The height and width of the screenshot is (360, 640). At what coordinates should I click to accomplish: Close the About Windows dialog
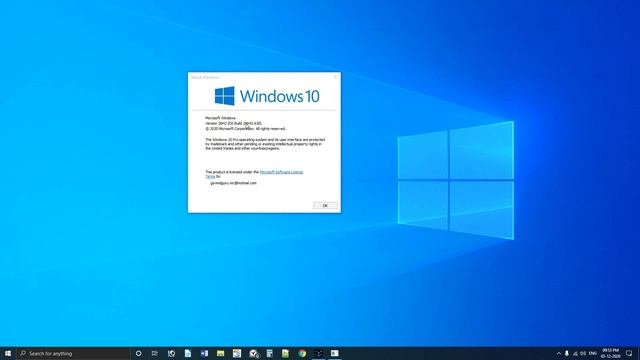click(x=336, y=77)
